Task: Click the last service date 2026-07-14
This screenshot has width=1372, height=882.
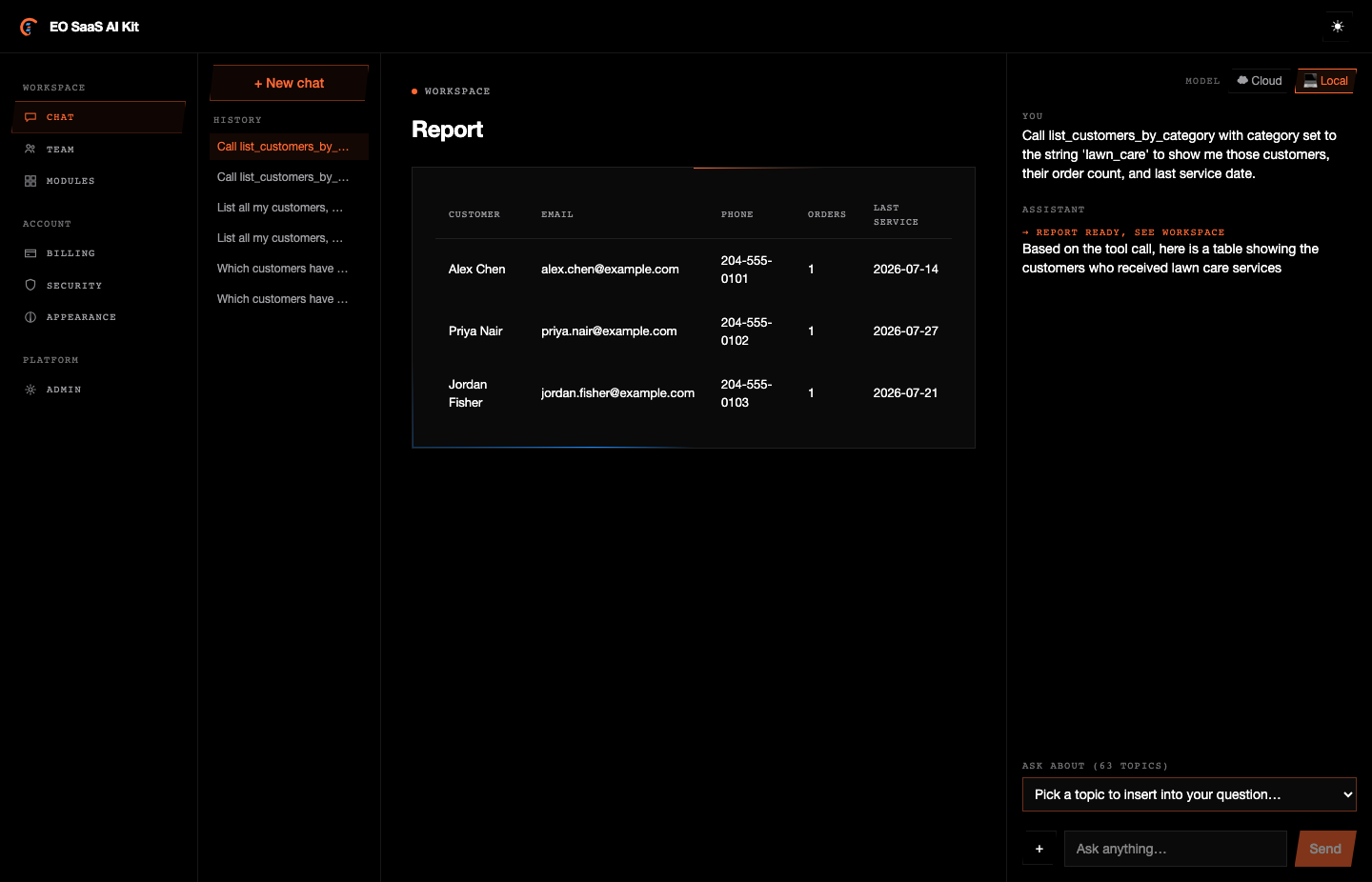Action: pos(905,270)
